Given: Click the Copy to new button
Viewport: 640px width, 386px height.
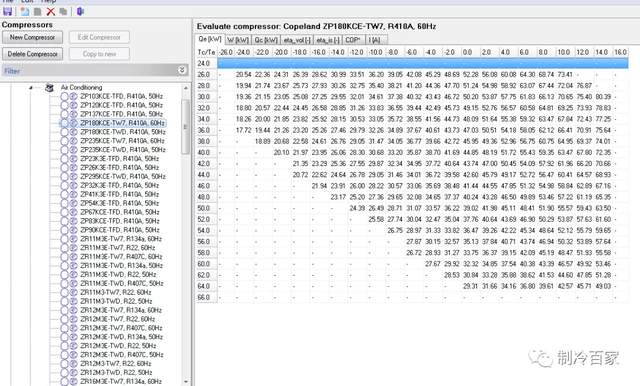Looking at the screenshot, I should 99,54.
